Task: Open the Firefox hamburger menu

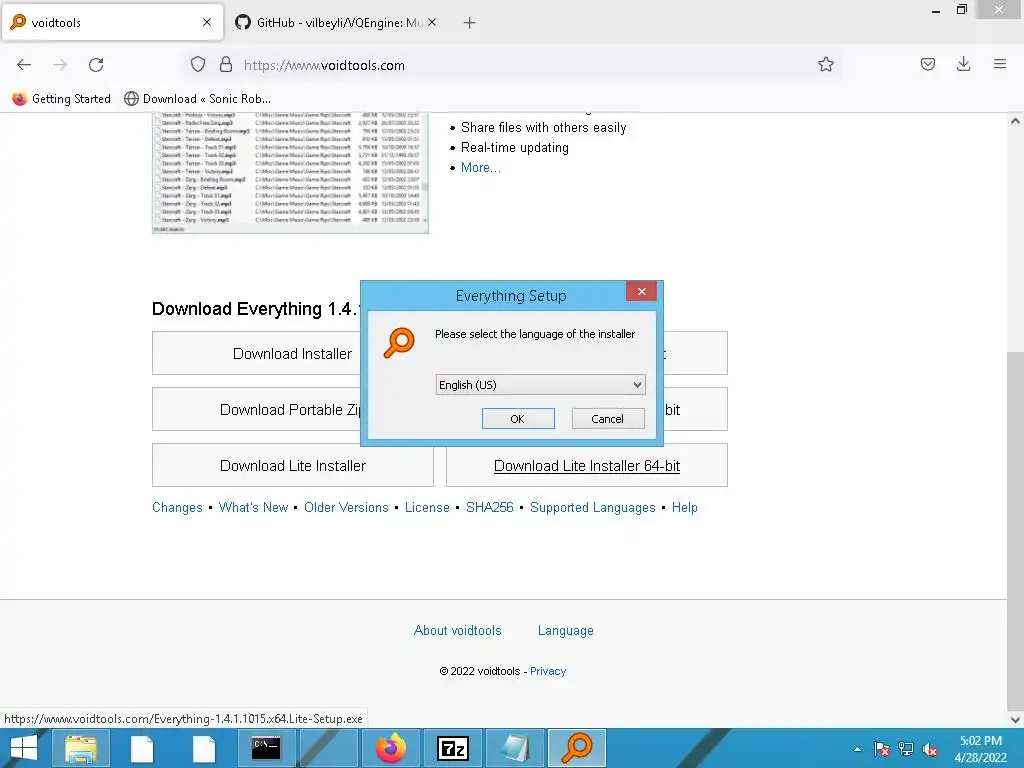Action: [x=999, y=64]
